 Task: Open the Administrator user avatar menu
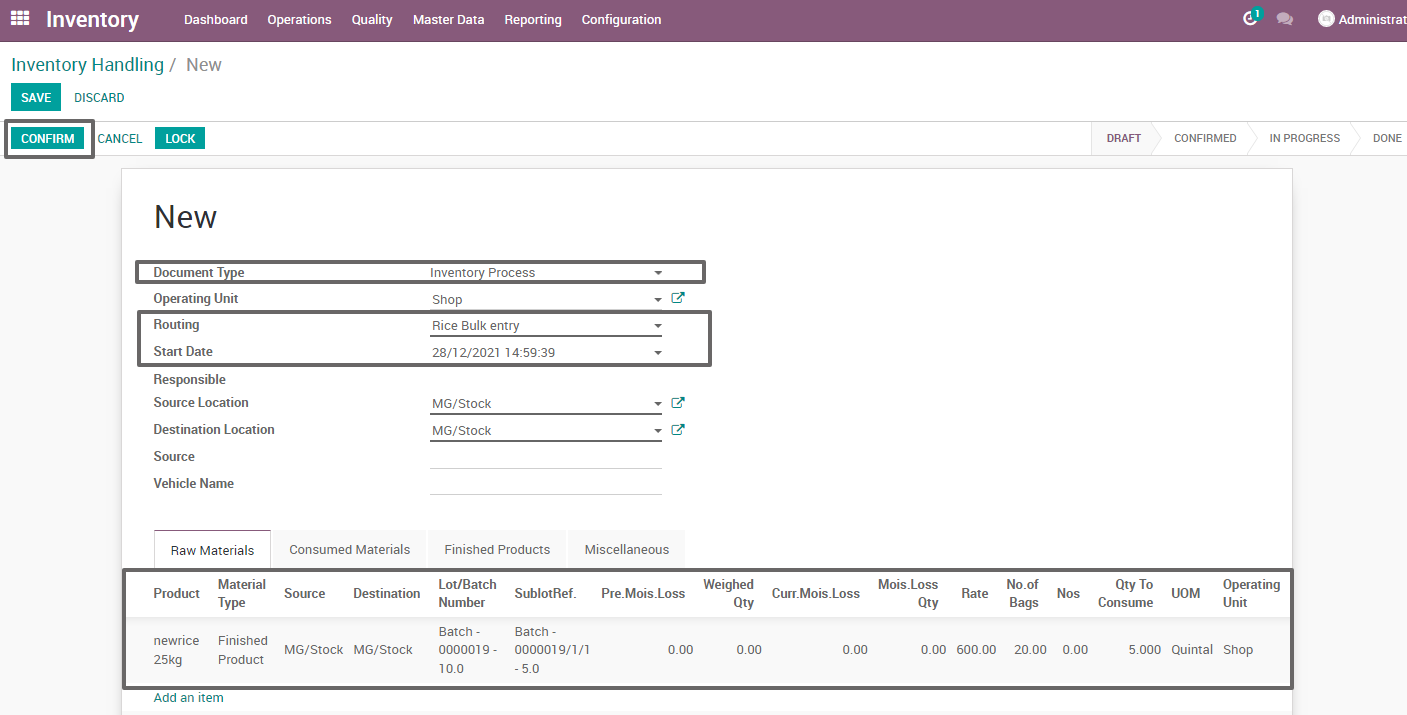1327,18
